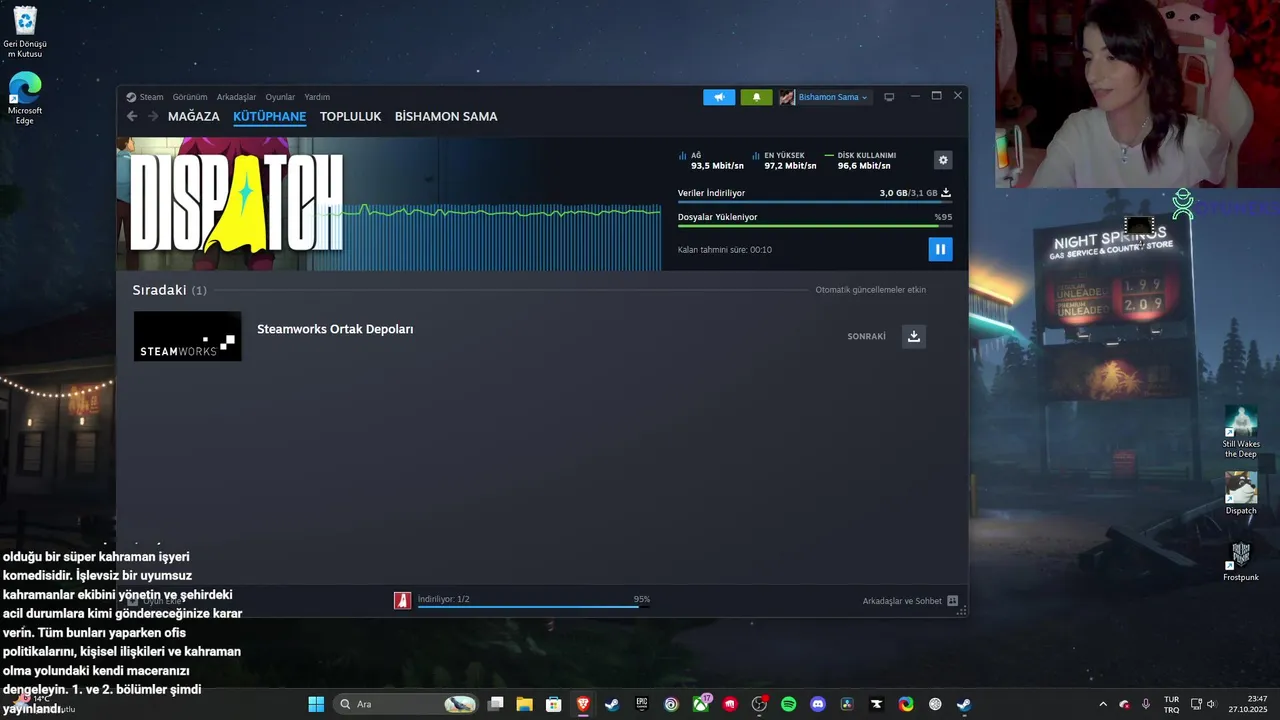This screenshot has height=720, width=1280.
Task: Select Still Wakes the Deep desktop shortcut
Action: click(x=1241, y=432)
